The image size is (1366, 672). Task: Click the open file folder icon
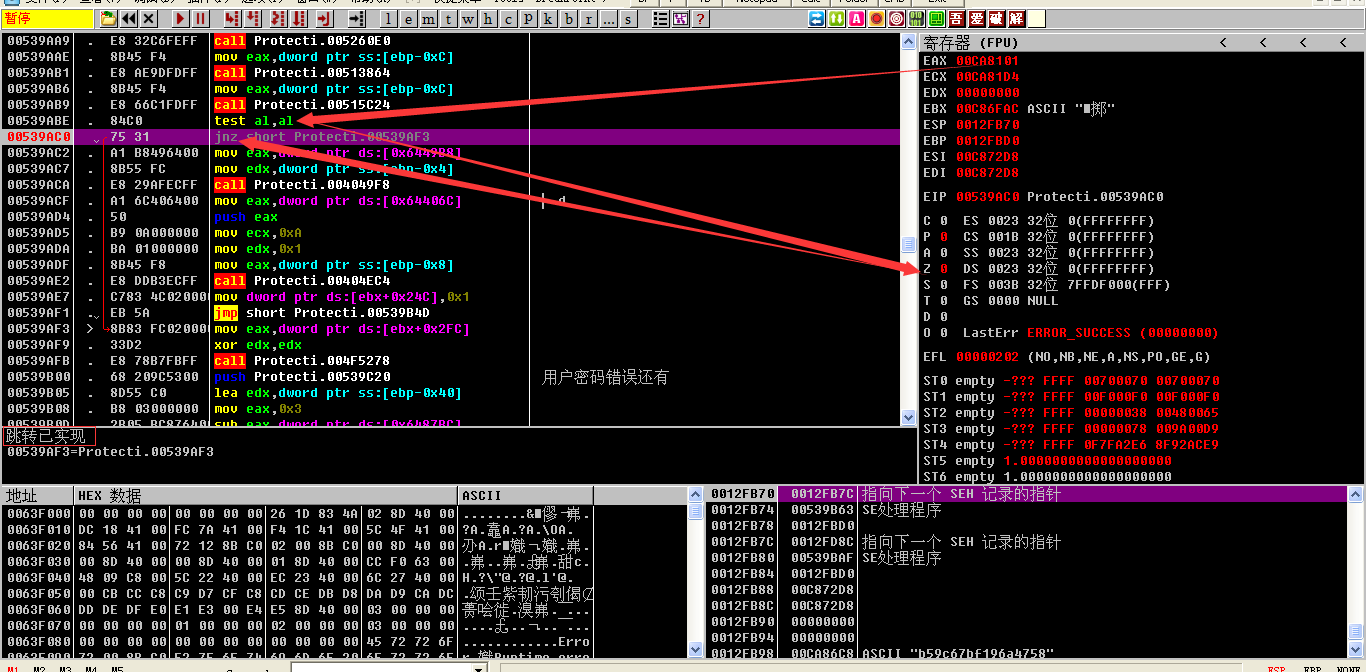coord(106,19)
